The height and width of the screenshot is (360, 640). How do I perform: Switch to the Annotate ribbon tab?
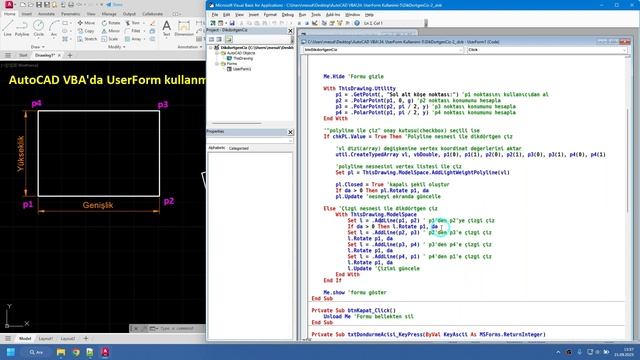[46, 14]
